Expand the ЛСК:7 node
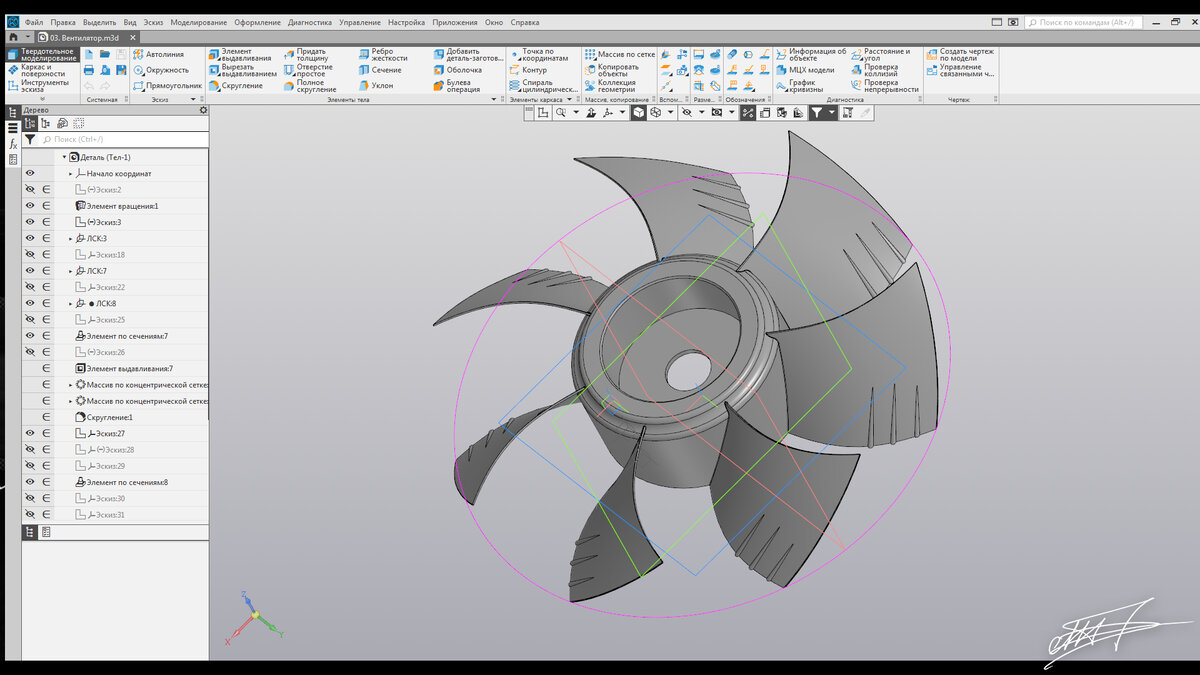 tap(70, 271)
